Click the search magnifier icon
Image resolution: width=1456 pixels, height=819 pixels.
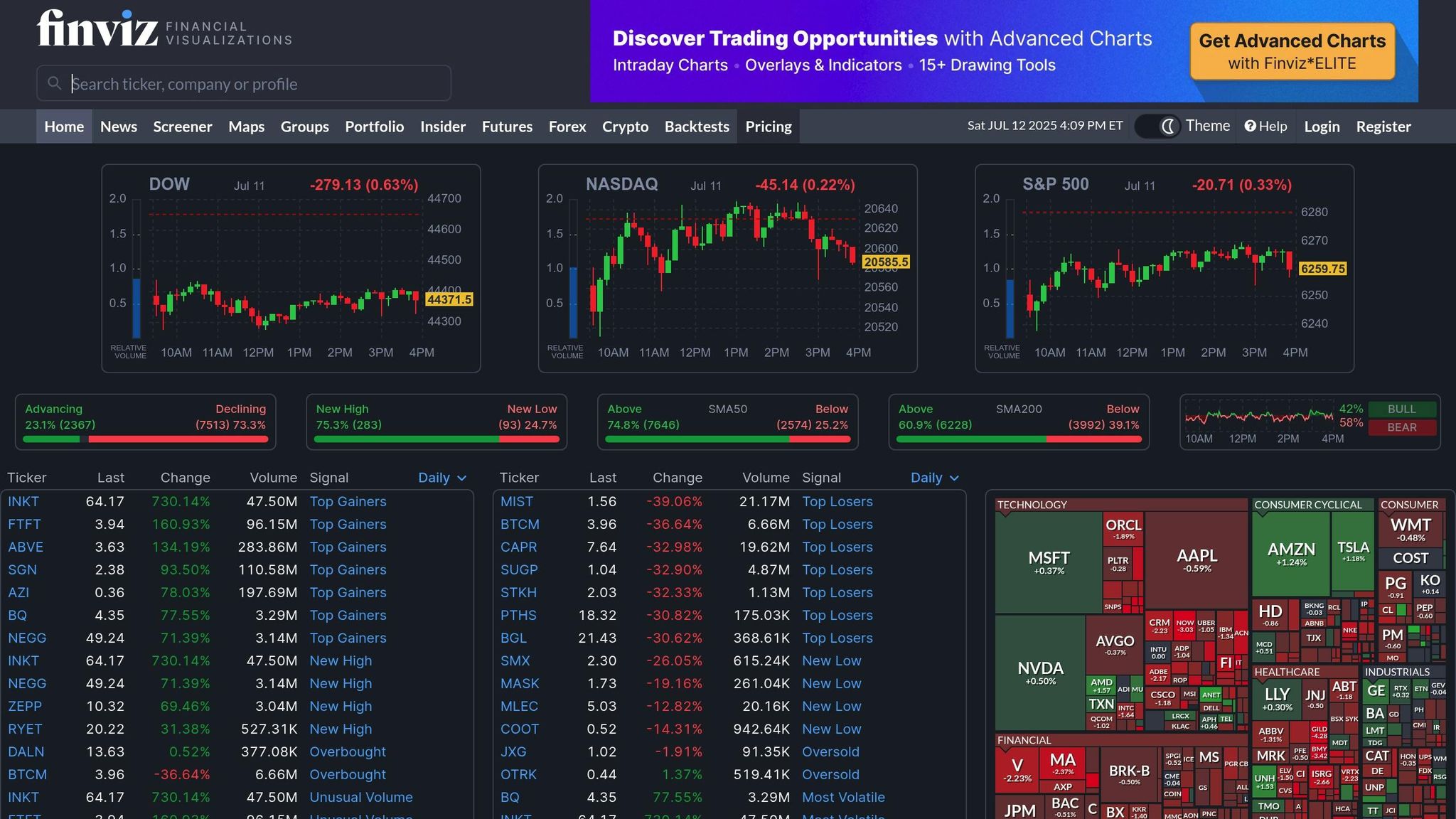[54, 83]
